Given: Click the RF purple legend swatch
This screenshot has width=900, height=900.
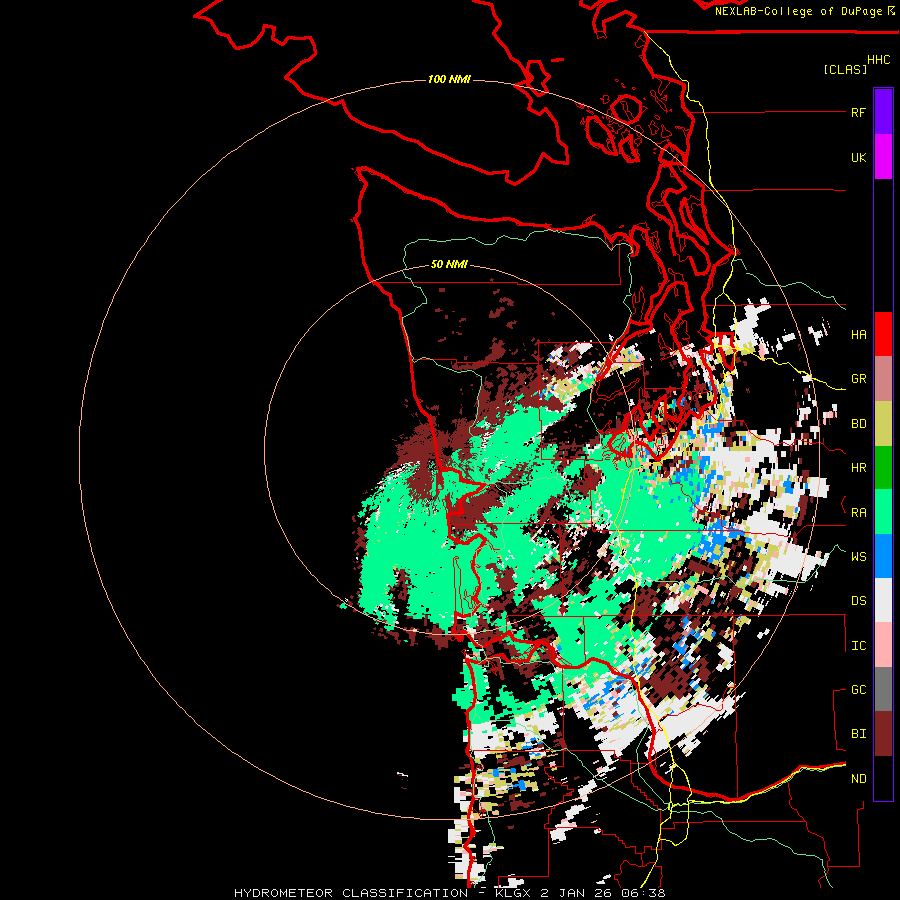Looking at the screenshot, I should (x=883, y=112).
